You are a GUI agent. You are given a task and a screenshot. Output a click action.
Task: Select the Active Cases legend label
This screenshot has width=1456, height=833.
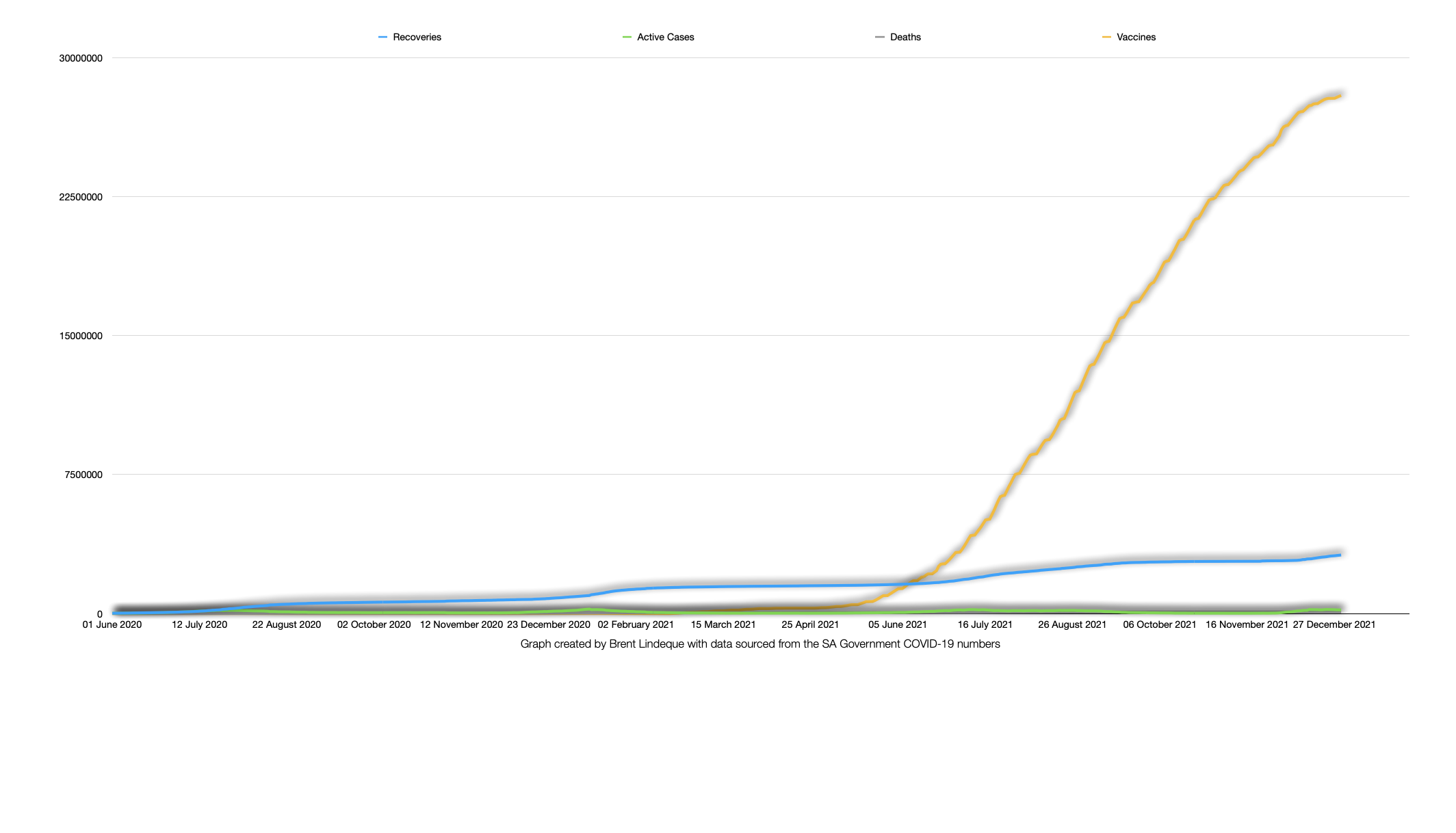665,37
